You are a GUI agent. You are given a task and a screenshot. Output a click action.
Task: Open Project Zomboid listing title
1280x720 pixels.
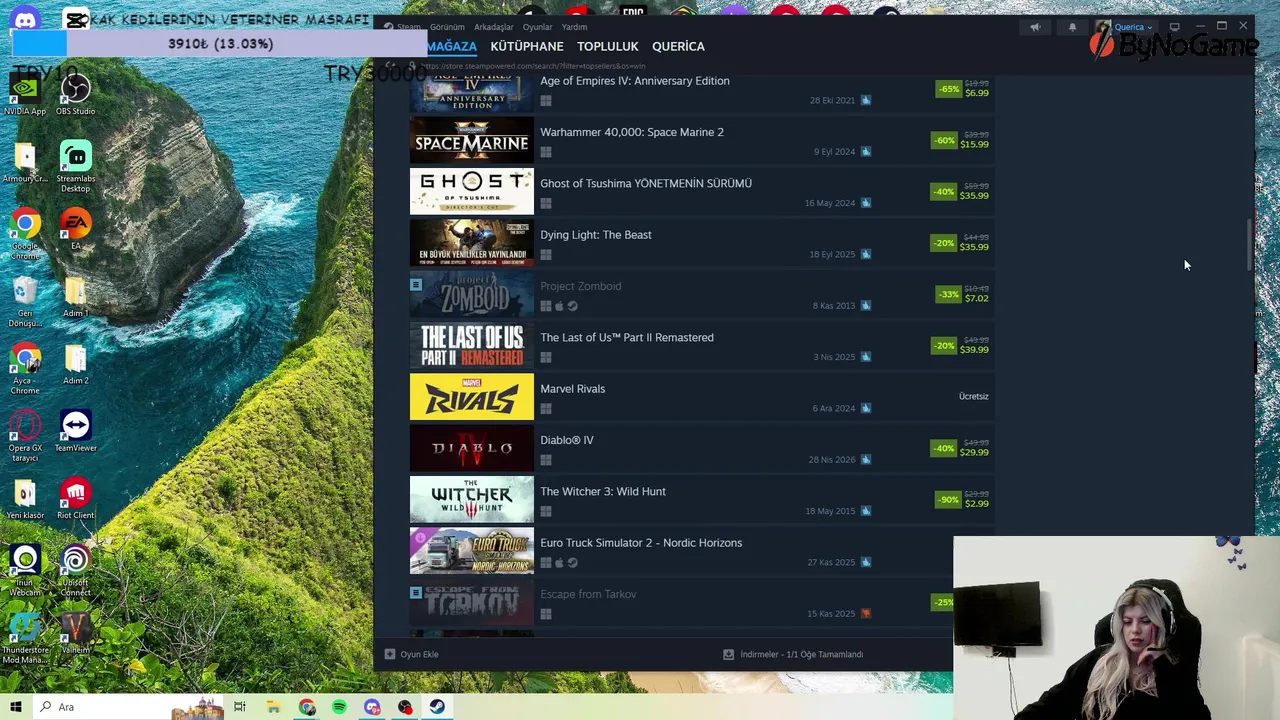[x=580, y=286]
